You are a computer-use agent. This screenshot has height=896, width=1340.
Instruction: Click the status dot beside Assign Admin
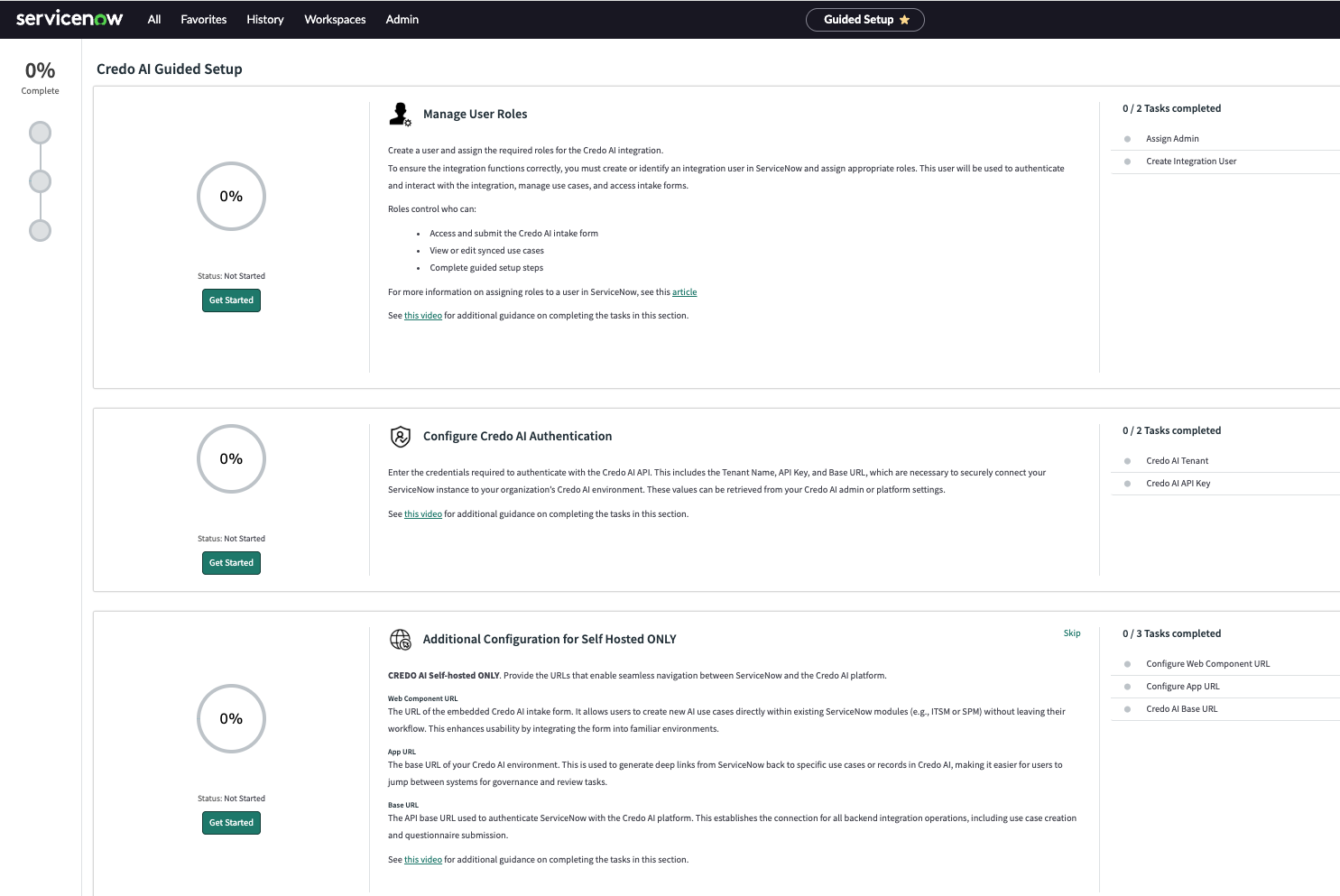point(1127,139)
